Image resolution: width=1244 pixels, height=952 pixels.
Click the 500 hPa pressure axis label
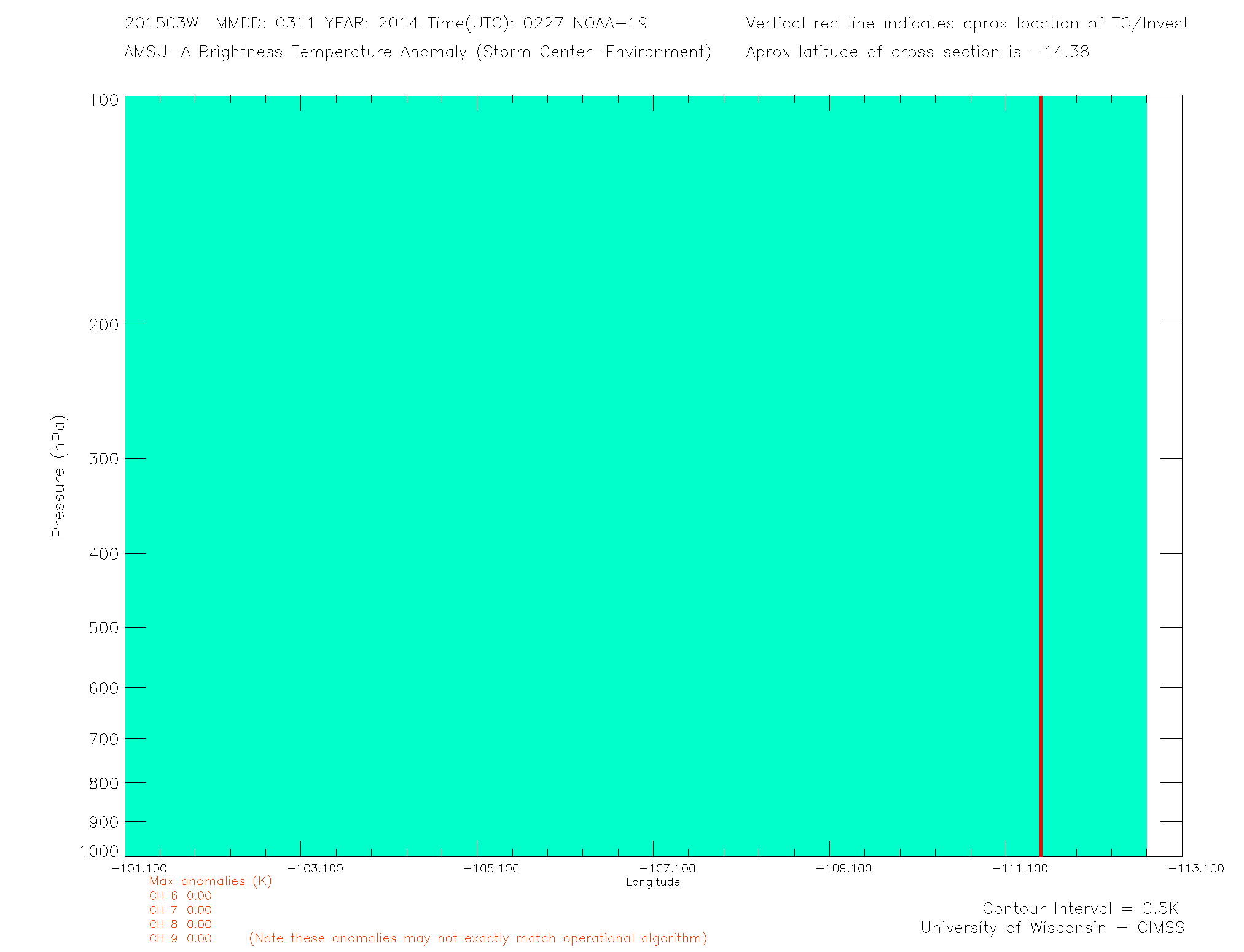(x=103, y=628)
